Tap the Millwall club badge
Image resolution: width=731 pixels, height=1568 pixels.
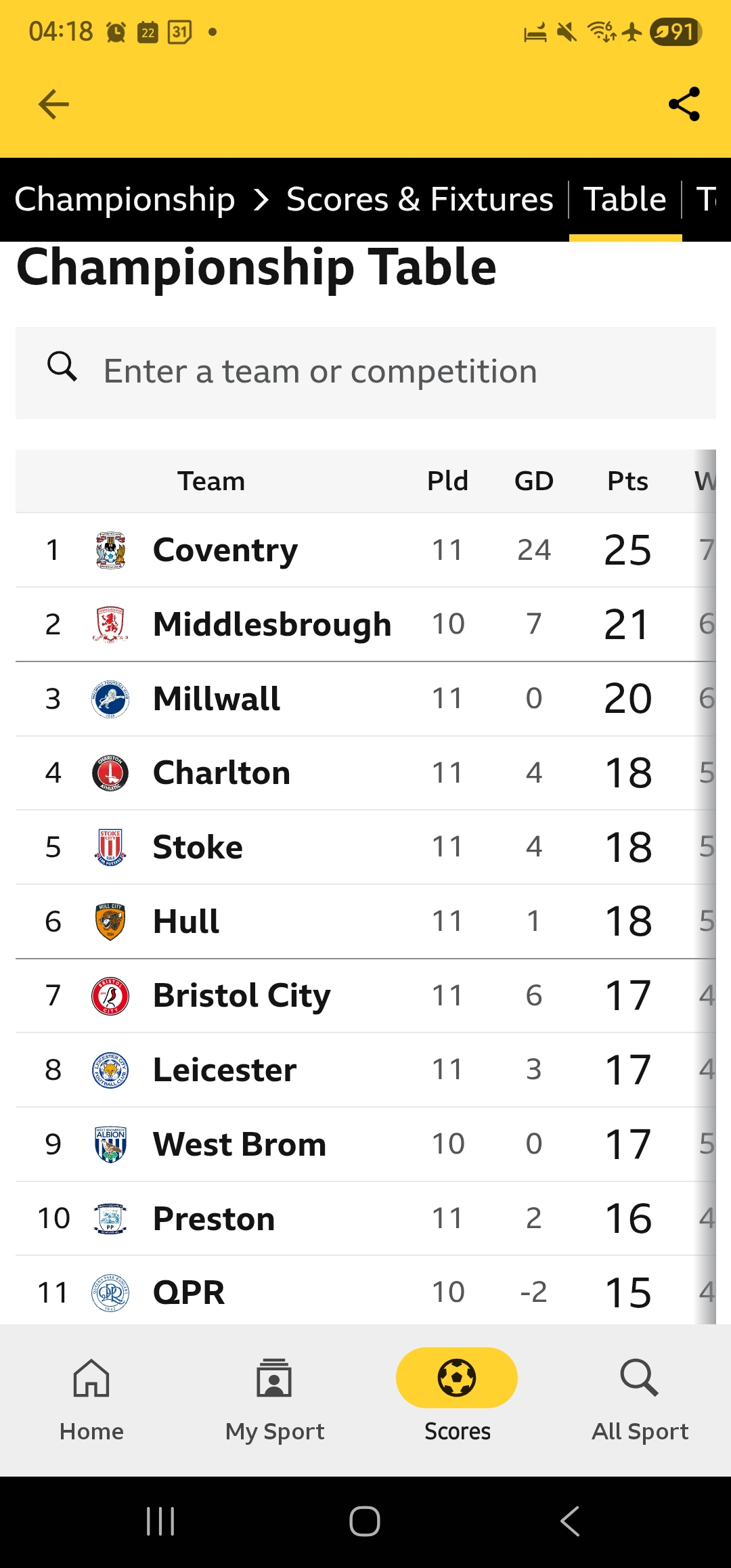tap(110, 699)
